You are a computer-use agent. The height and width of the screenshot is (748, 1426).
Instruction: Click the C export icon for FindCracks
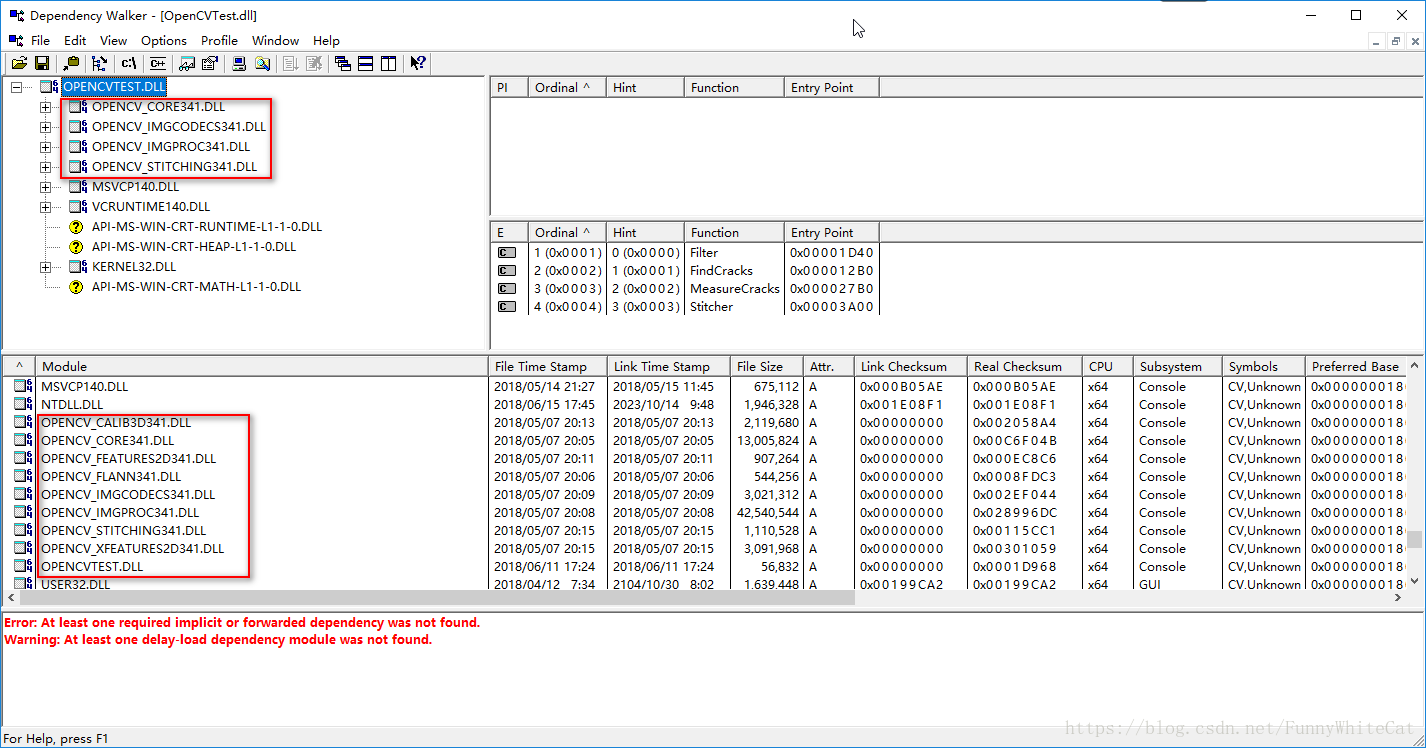pyautogui.click(x=507, y=271)
